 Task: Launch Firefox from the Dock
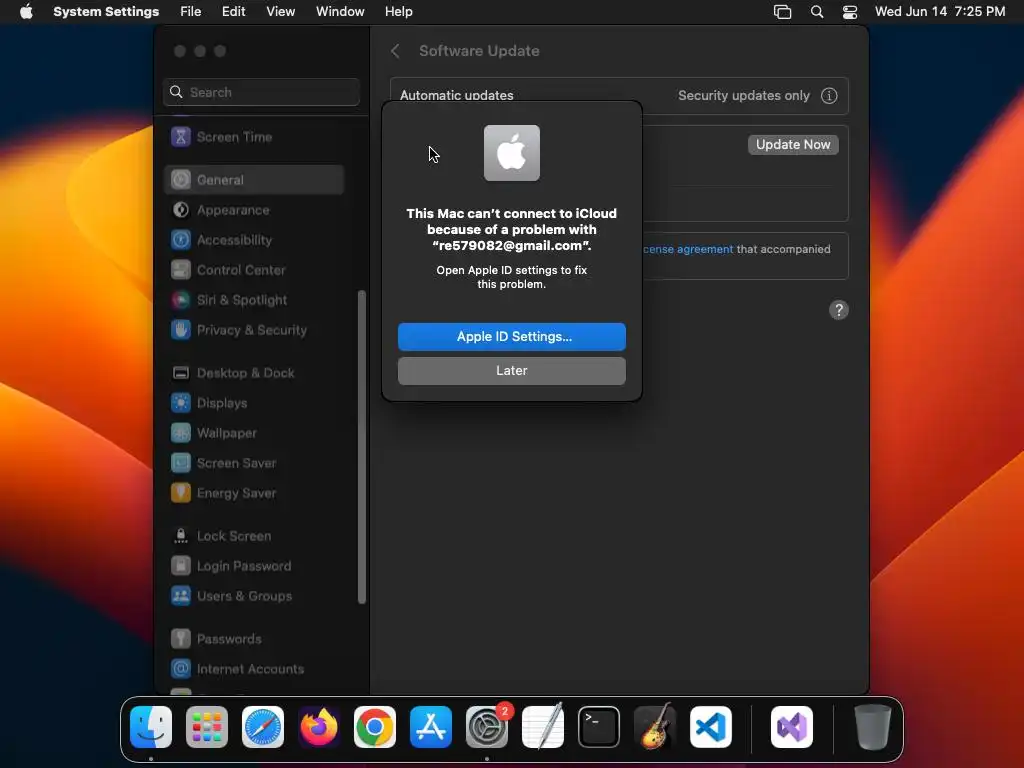(319, 727)
